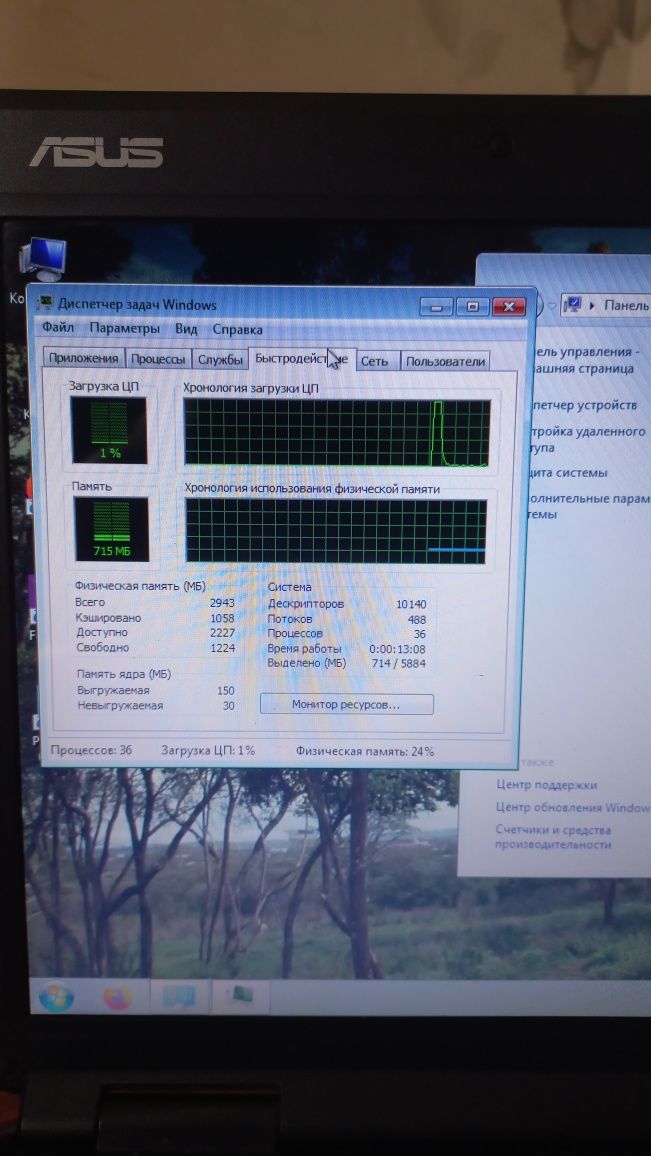The image size is (651, 1156).
Task: Click the Монитор ресурсов button
Action: click(x=346, y=705)
